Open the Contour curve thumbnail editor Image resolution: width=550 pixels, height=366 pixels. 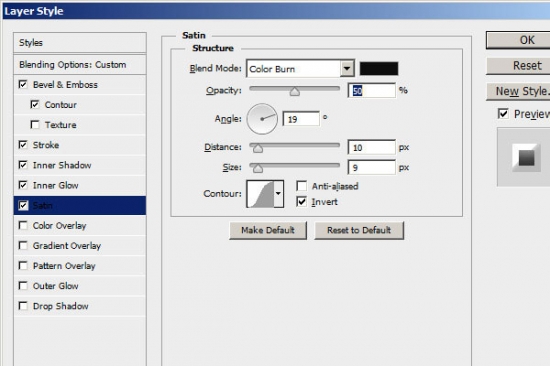pyautogui.click(x=260, y=194)
